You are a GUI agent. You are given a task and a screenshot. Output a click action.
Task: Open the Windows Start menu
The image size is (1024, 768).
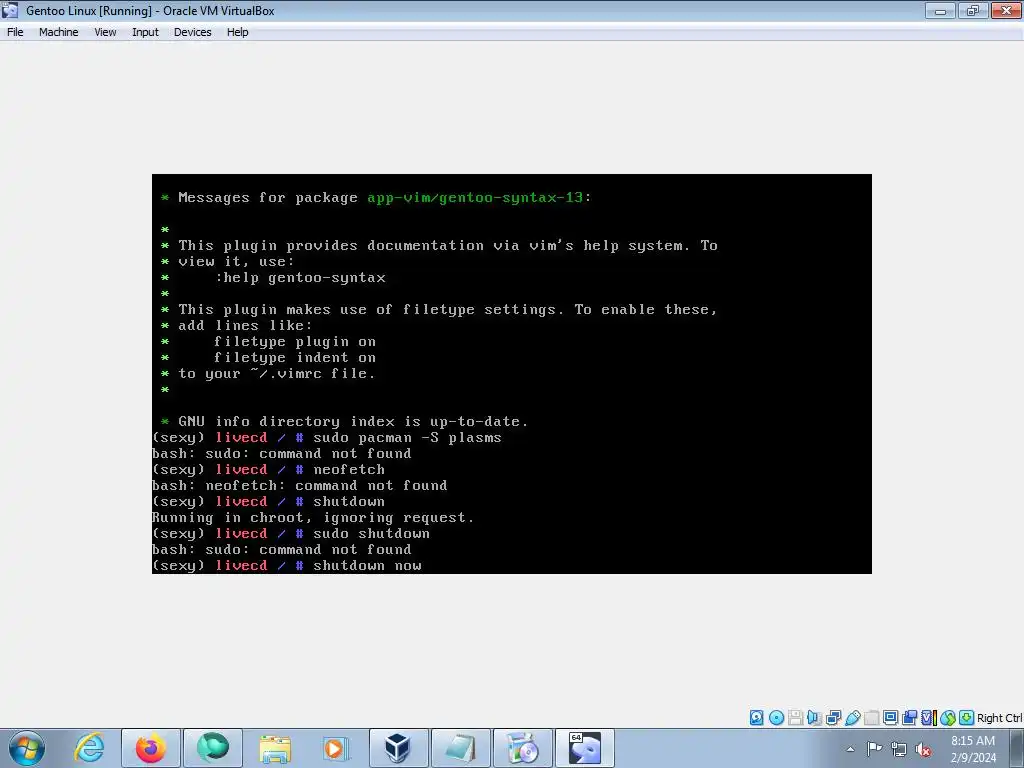point(27,748)
